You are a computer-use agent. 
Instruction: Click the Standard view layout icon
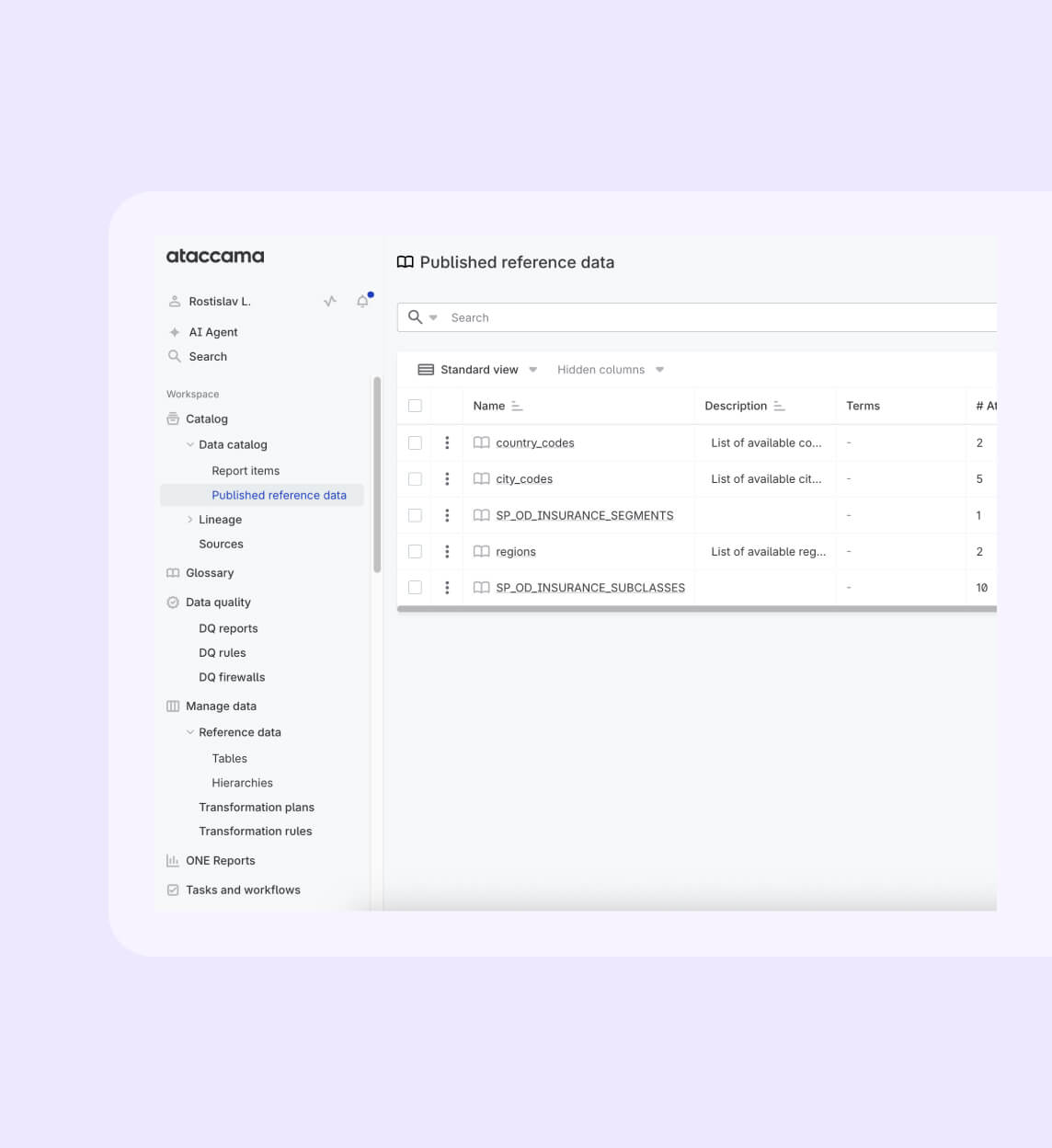(x=426, y=370)
